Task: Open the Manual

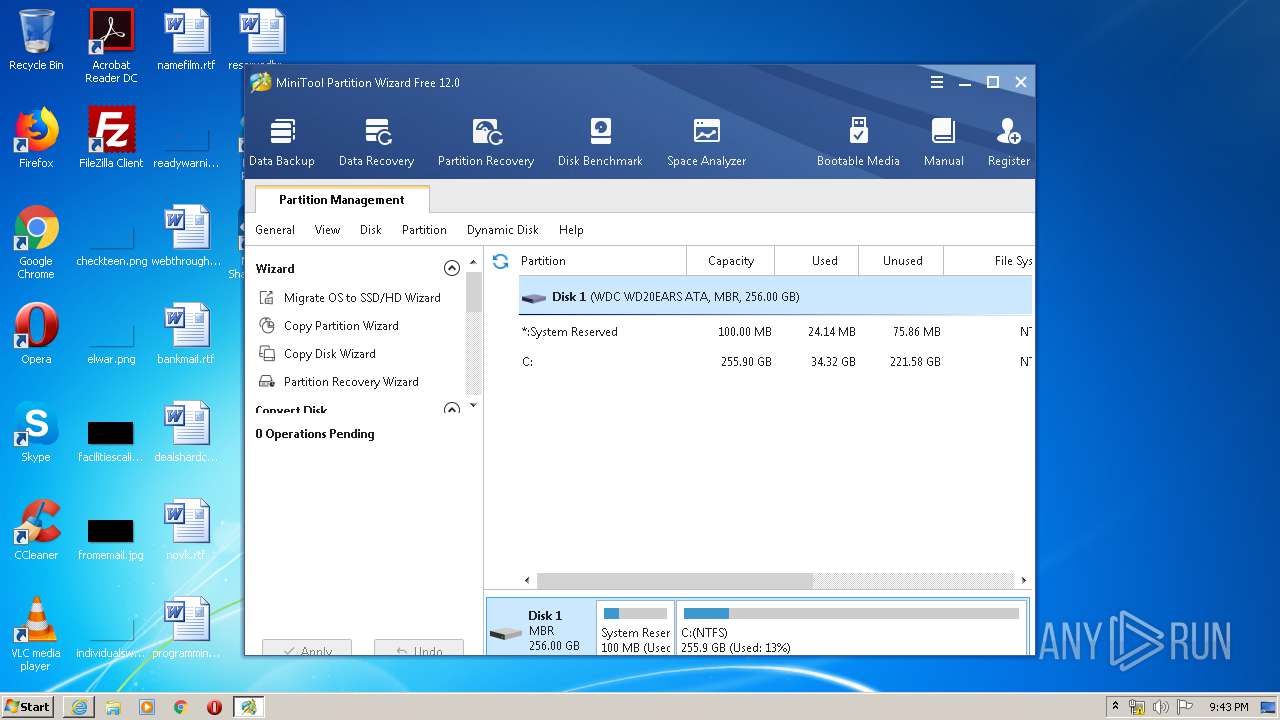Action: tap(943, 141)
